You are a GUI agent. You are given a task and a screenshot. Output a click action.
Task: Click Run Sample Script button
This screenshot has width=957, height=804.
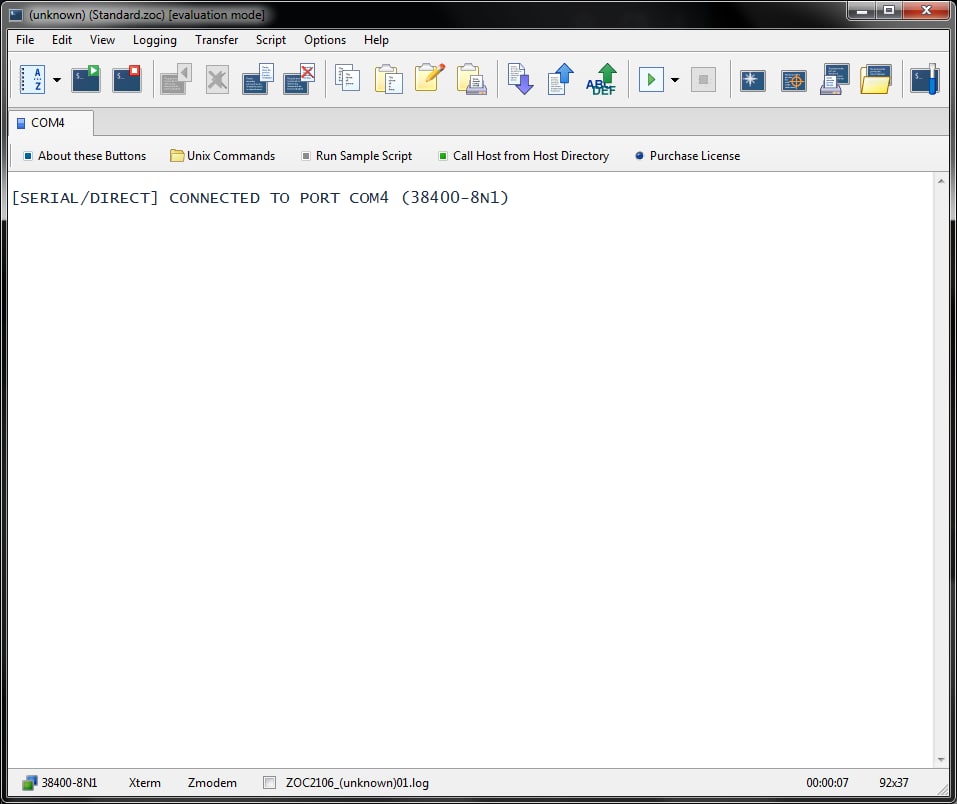pos(357,156)
